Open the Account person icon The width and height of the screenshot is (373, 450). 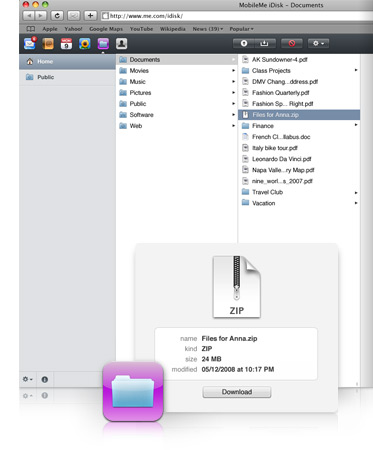coord(121,43)
